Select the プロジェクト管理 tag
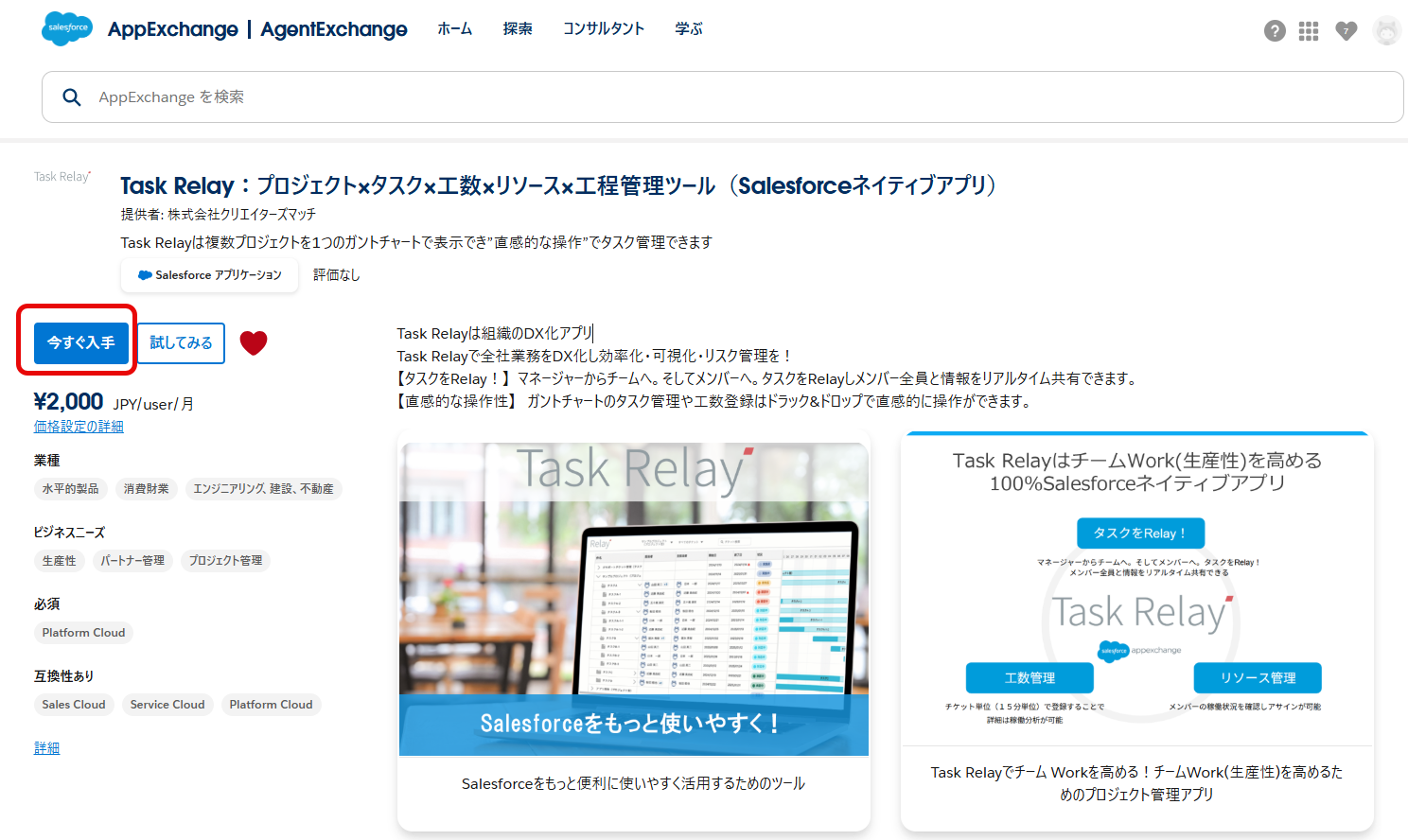Screen dimensions: 1408x840 click(x=226, y=561)
